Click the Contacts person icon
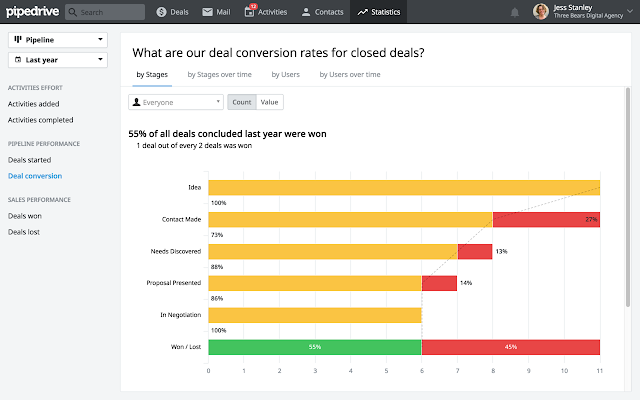 click(306, 12)
